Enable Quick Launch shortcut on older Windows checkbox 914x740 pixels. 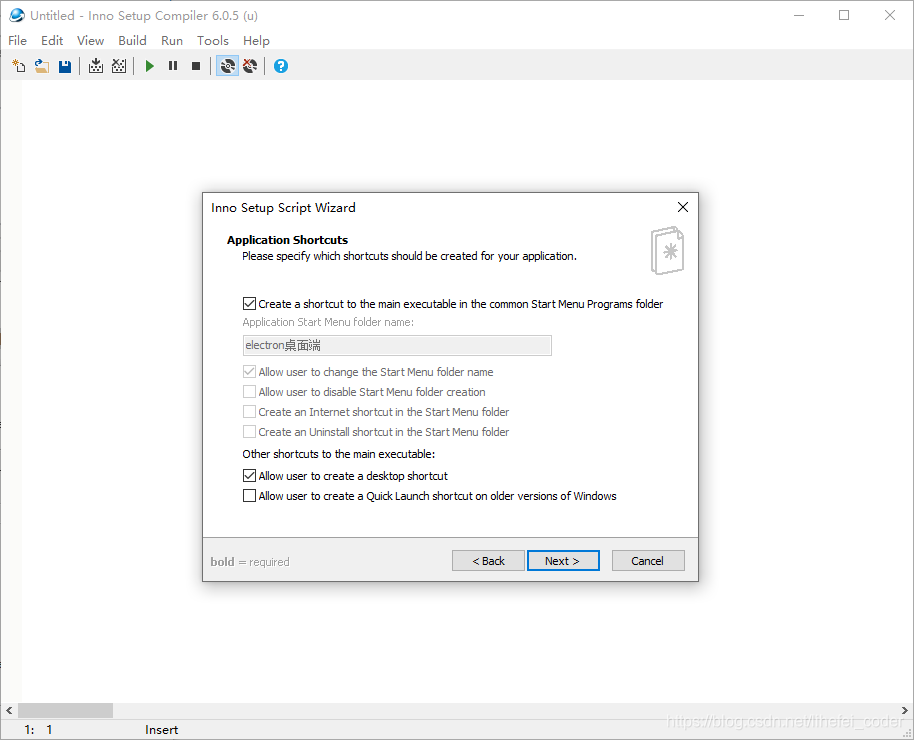click(x=249, y=496)
